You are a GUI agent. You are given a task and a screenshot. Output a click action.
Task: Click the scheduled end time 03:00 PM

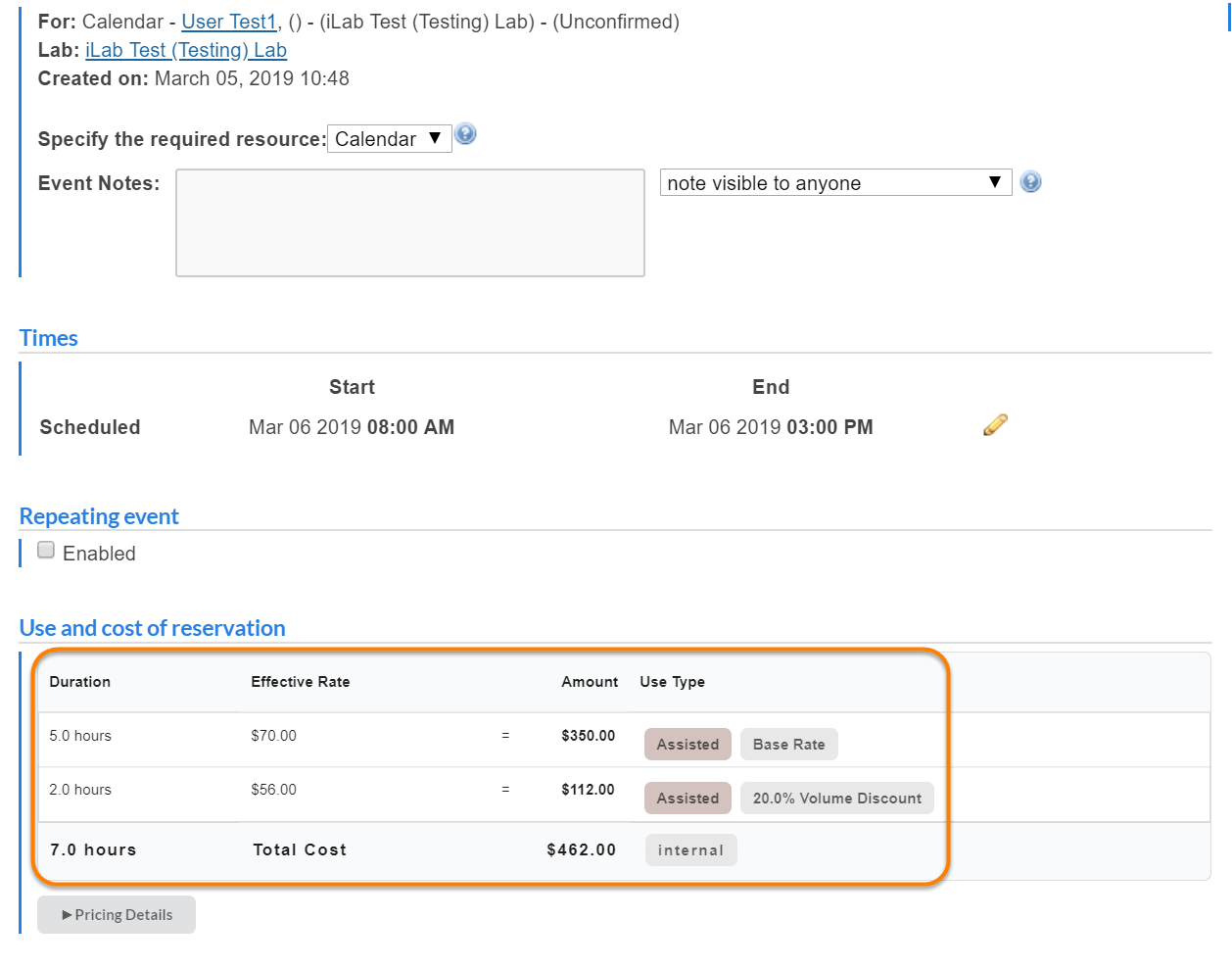pyautogui.click(x=829, y=427)
